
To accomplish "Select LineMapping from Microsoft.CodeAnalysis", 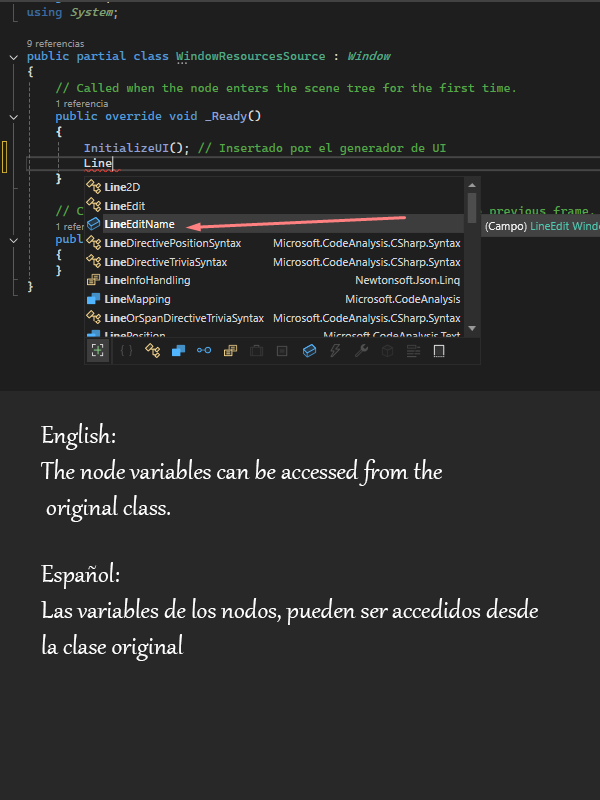I will point(274,299).
